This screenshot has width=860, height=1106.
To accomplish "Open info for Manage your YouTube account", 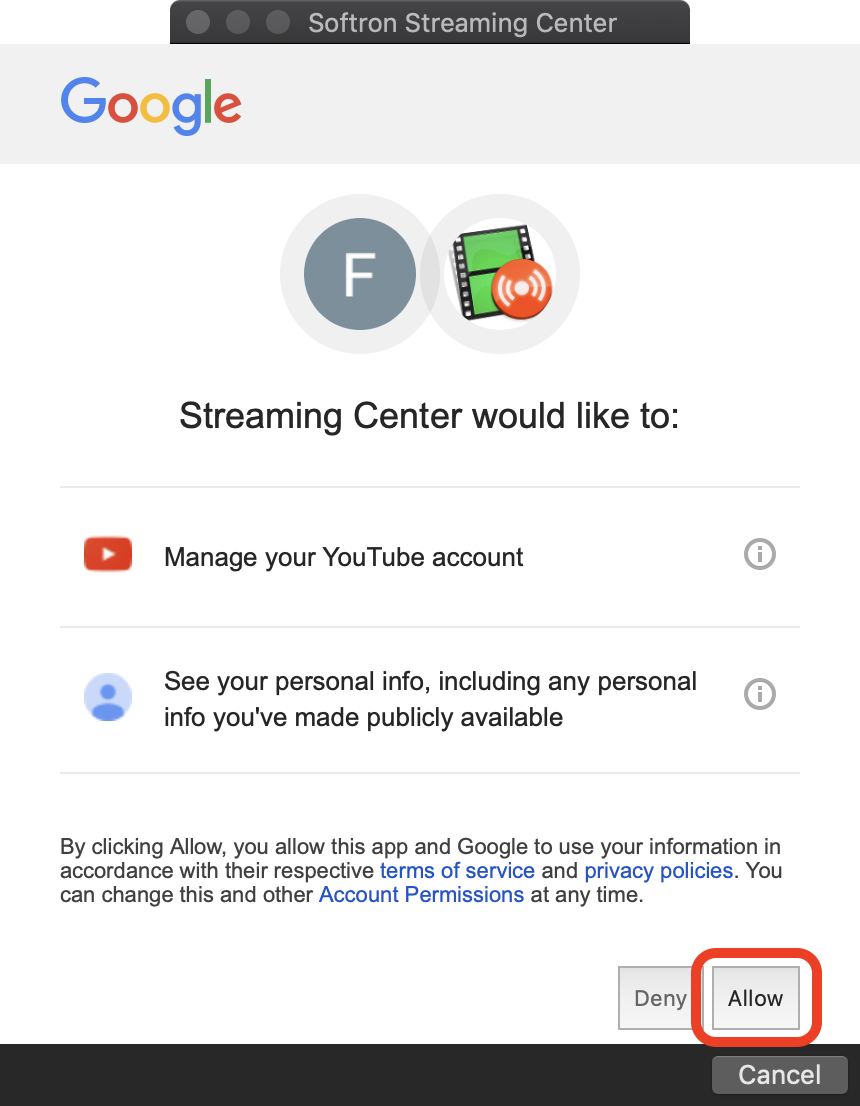I will pyautogui.click(x=760, y=554).
